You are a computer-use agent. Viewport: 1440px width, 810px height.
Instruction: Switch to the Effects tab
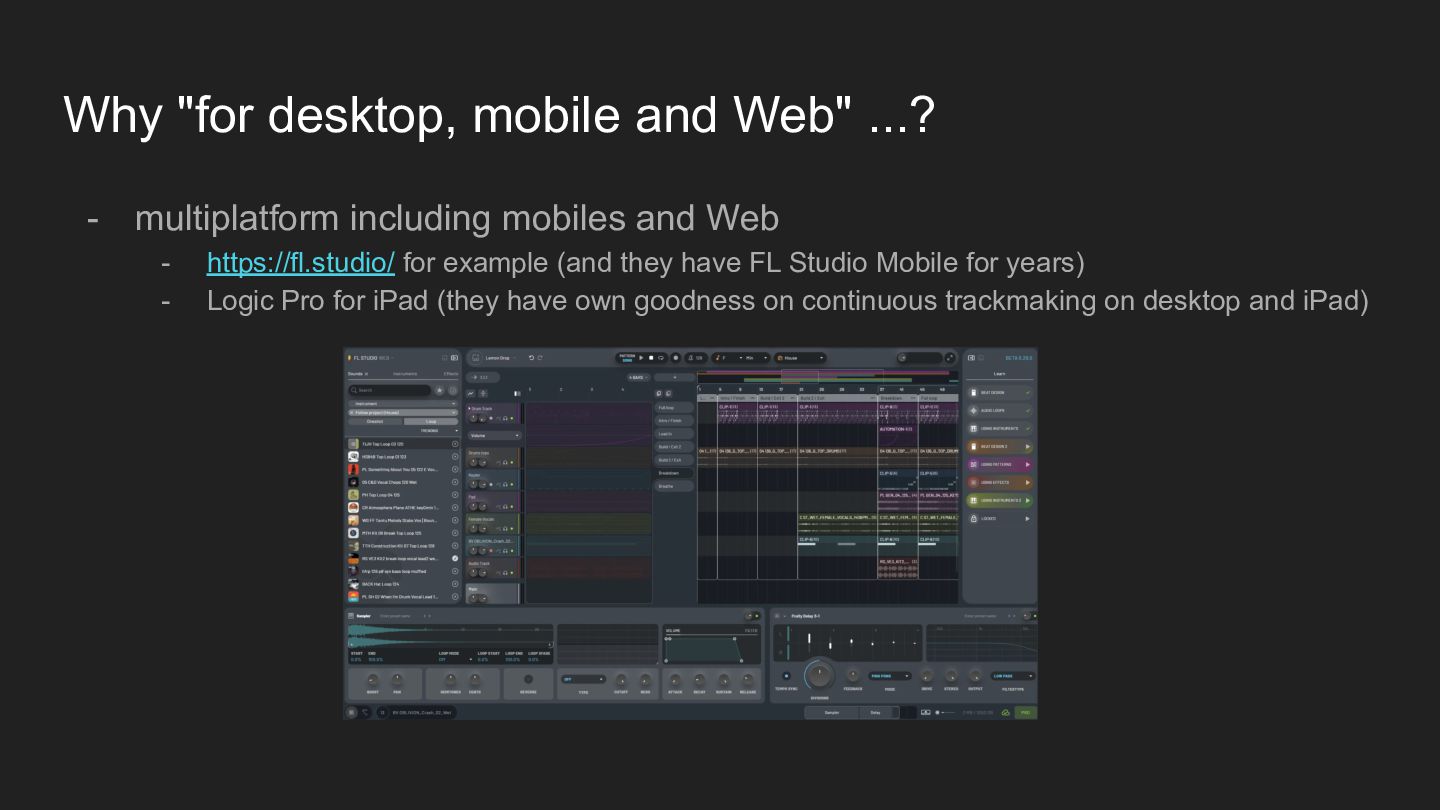451,374
